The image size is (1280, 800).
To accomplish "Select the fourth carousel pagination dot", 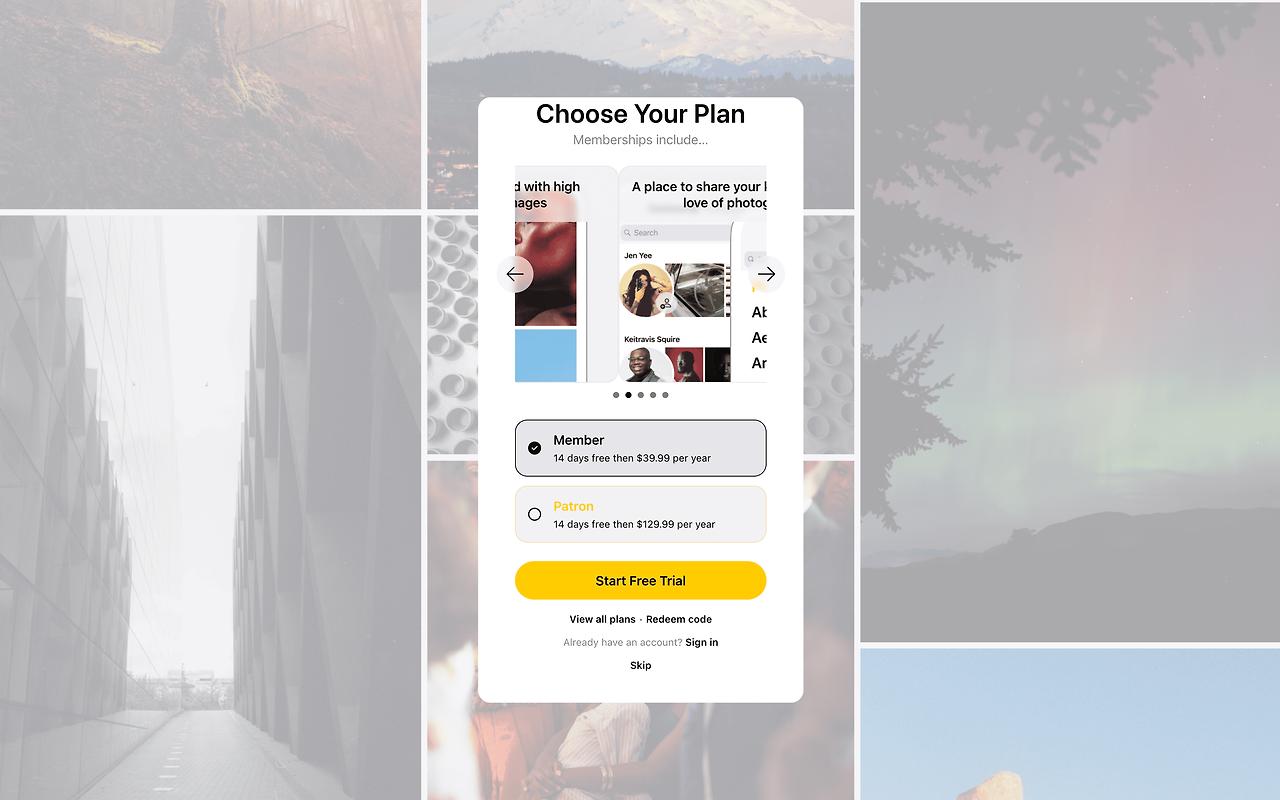I will point(653,395).
